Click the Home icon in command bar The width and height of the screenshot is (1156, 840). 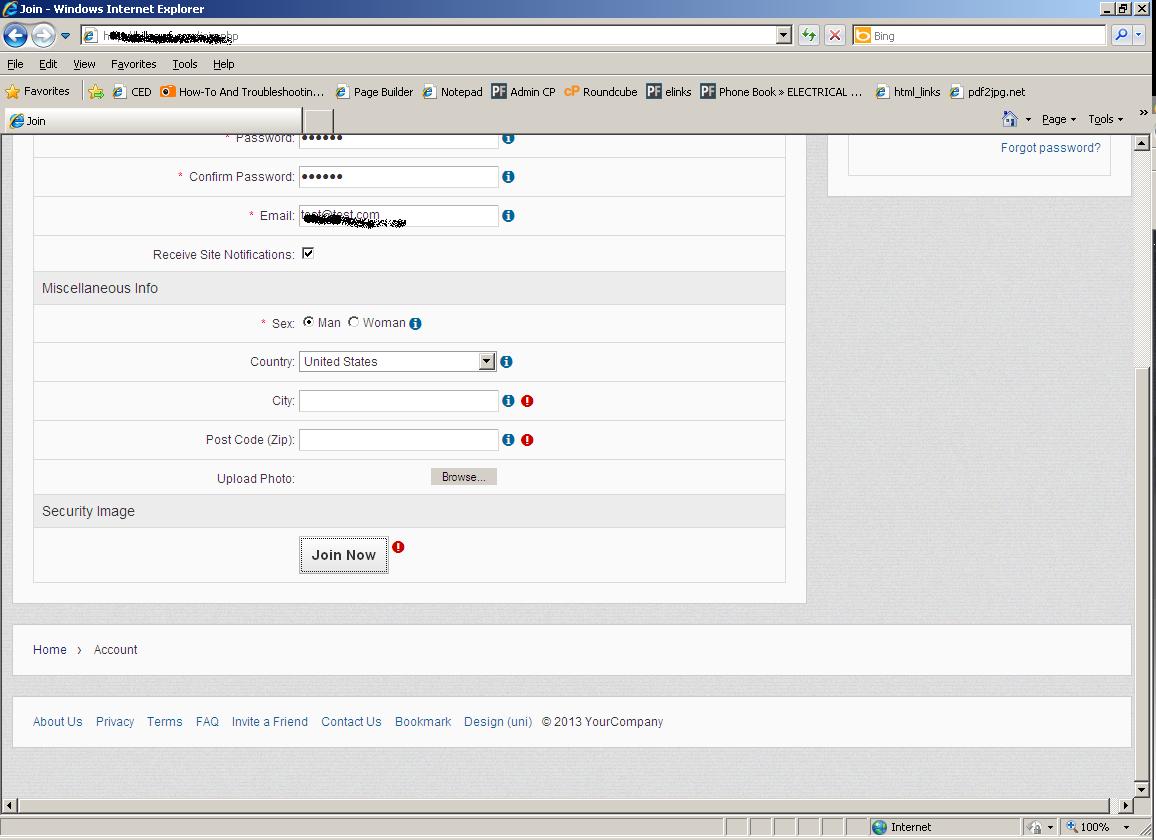[x=1010, y=119]
